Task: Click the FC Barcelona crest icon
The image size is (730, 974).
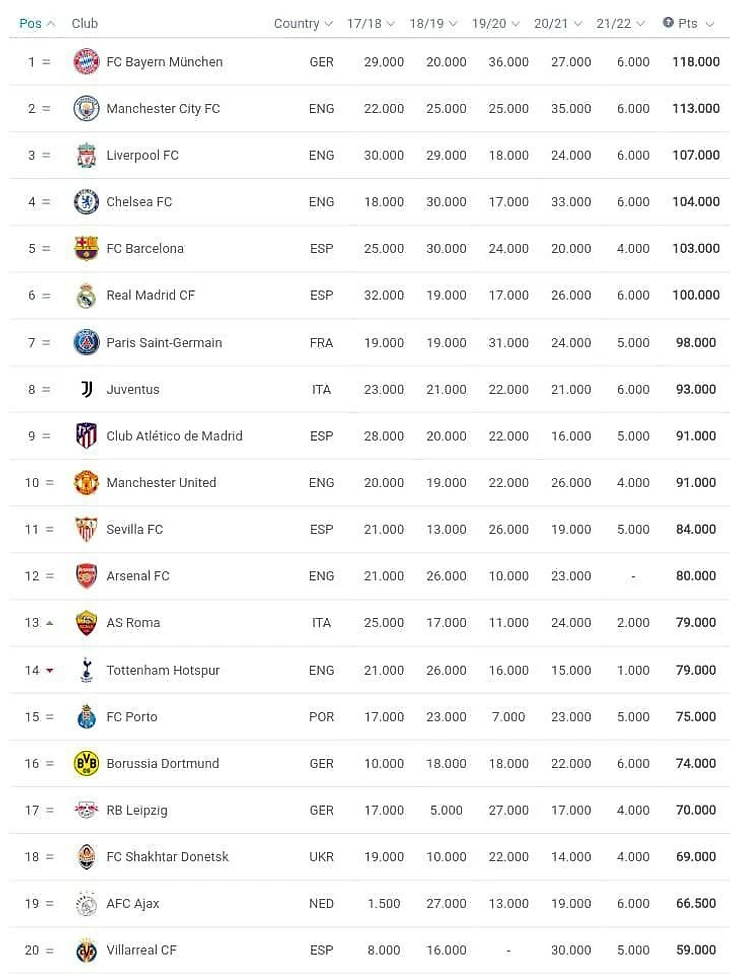Action: 86,248
